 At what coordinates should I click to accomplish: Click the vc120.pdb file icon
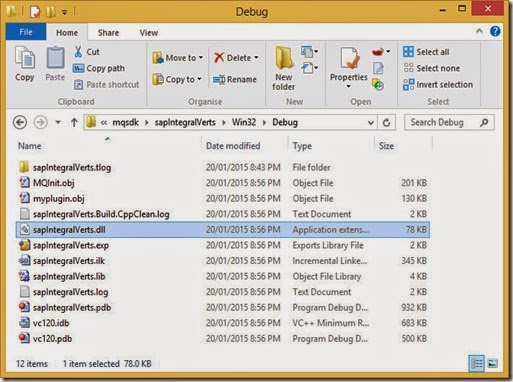pyautogui.click(x=24, y=338)
